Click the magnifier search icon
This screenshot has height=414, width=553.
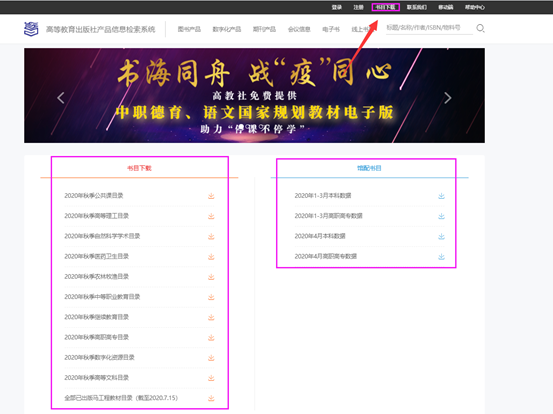pos(480,28)
